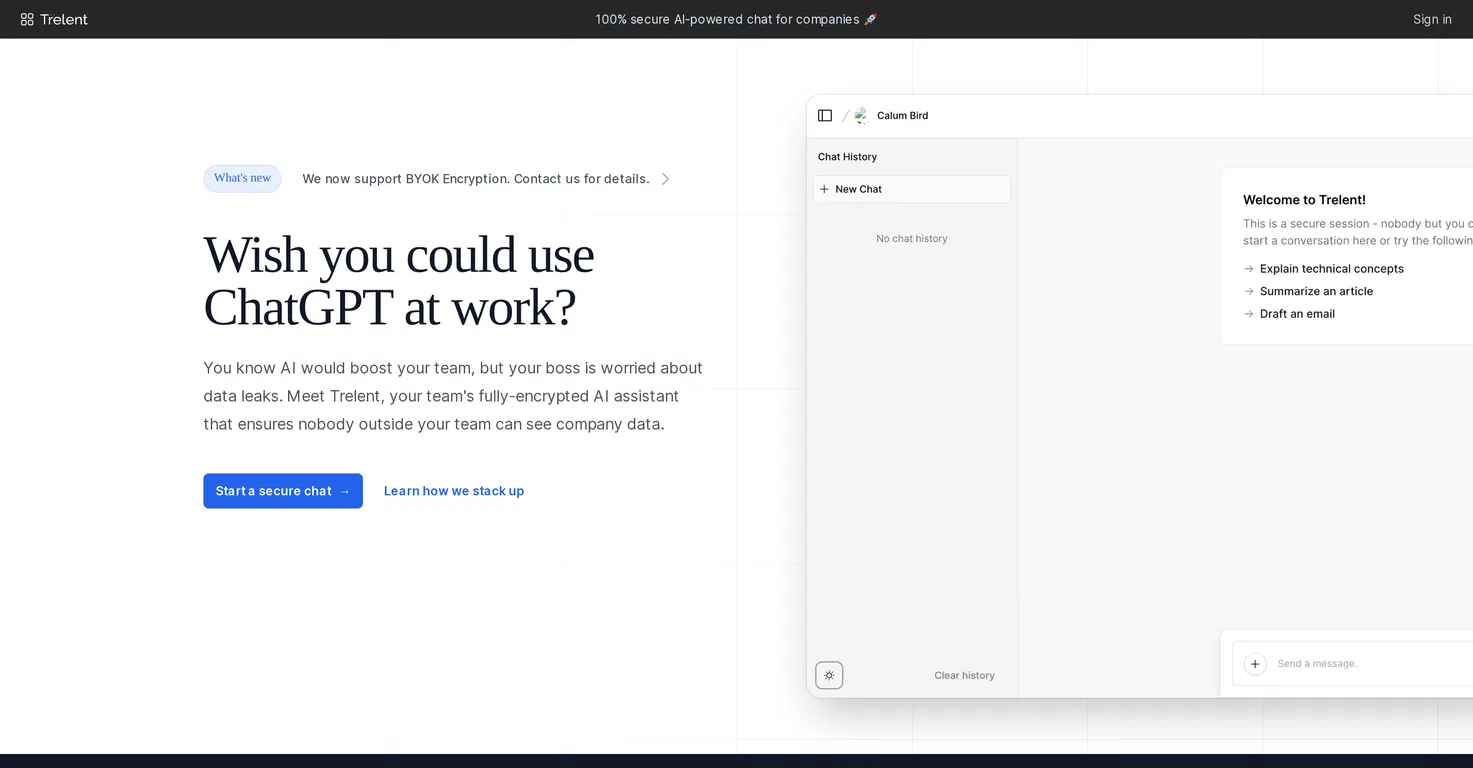Screen dimensions: 1473x768
Task: Click the arrow icon before Draft an email
Action: (1248, 314)
